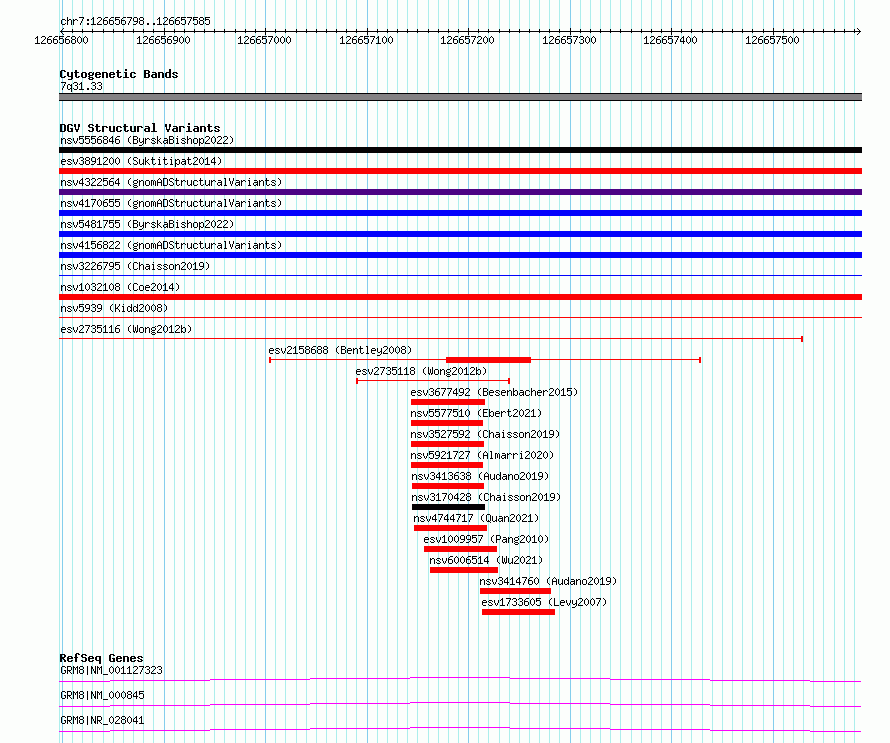Select the blue bar under nsv4170655
Image resolution: width=890 pixels, height=743 pixels.
pyautogui.click(x=460, y=213)
